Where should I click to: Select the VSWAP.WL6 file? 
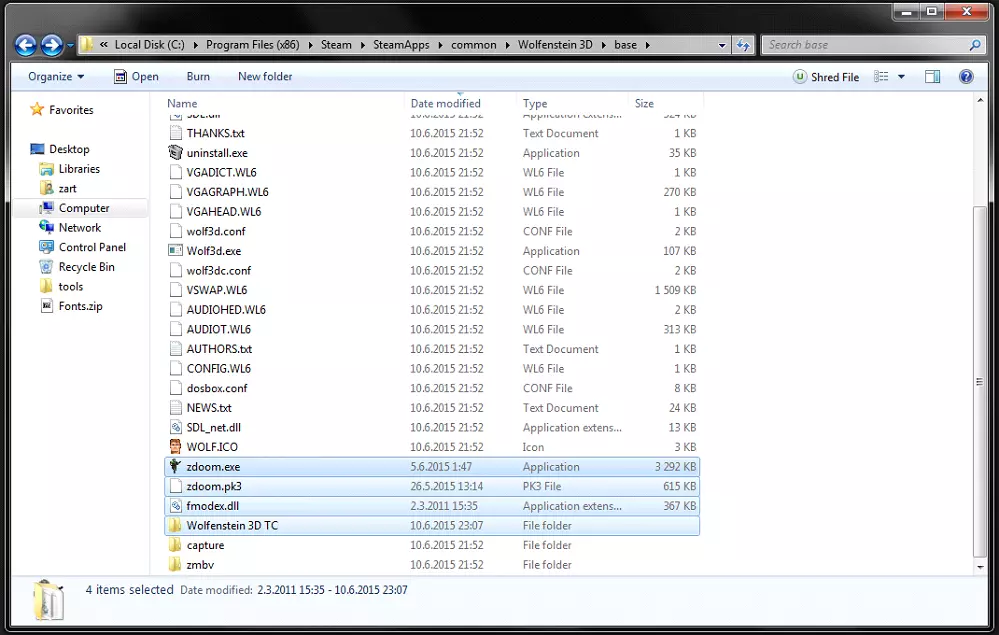pos(432,290)
